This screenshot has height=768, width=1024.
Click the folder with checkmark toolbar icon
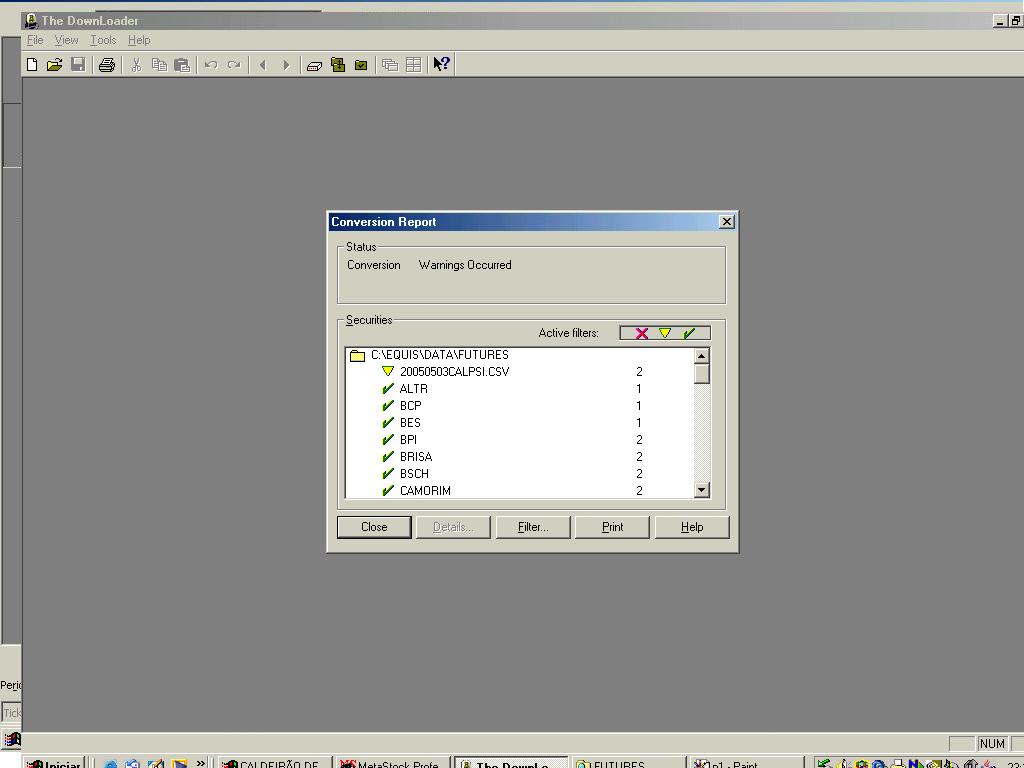(361, 65)
